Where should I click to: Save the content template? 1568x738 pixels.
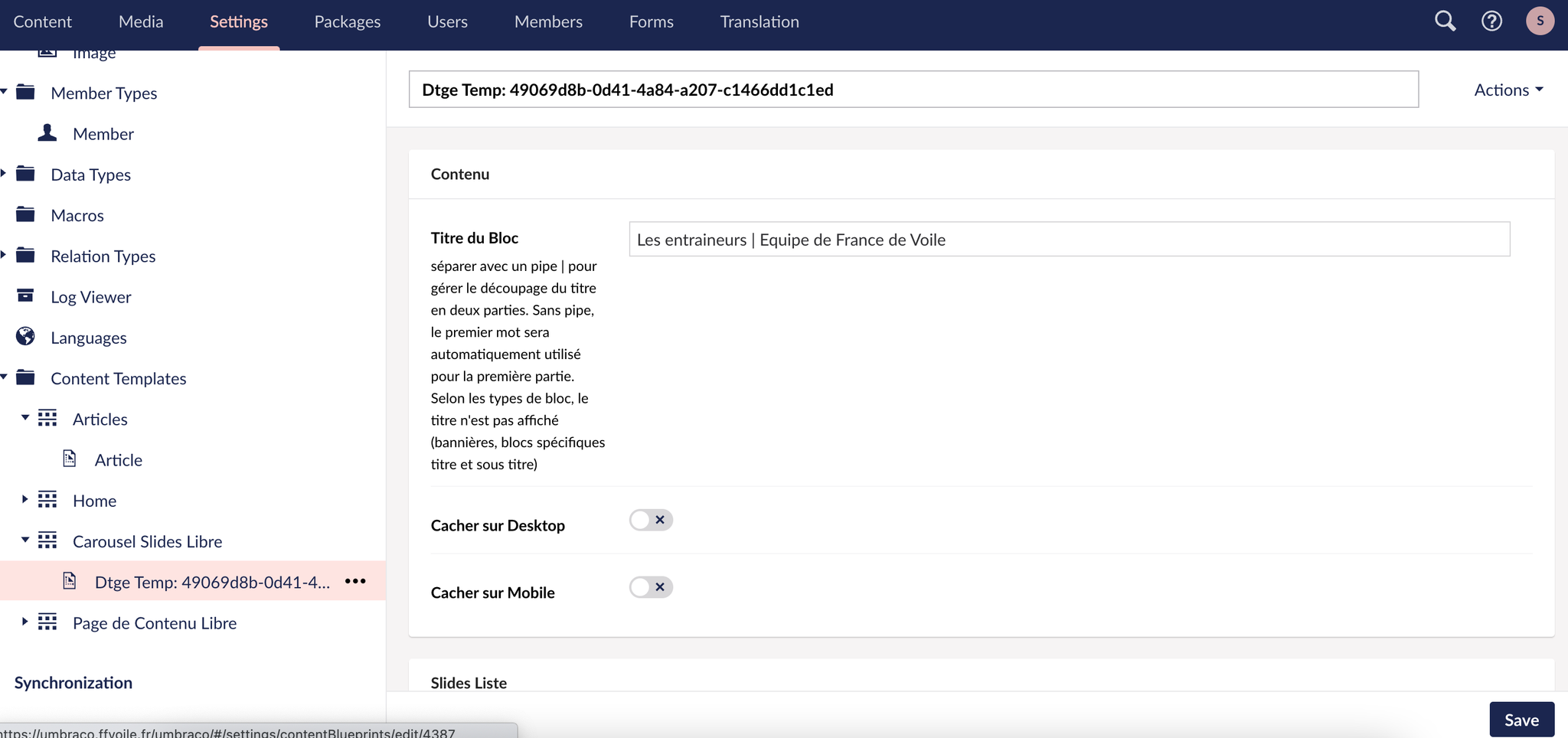(1521, 720)
